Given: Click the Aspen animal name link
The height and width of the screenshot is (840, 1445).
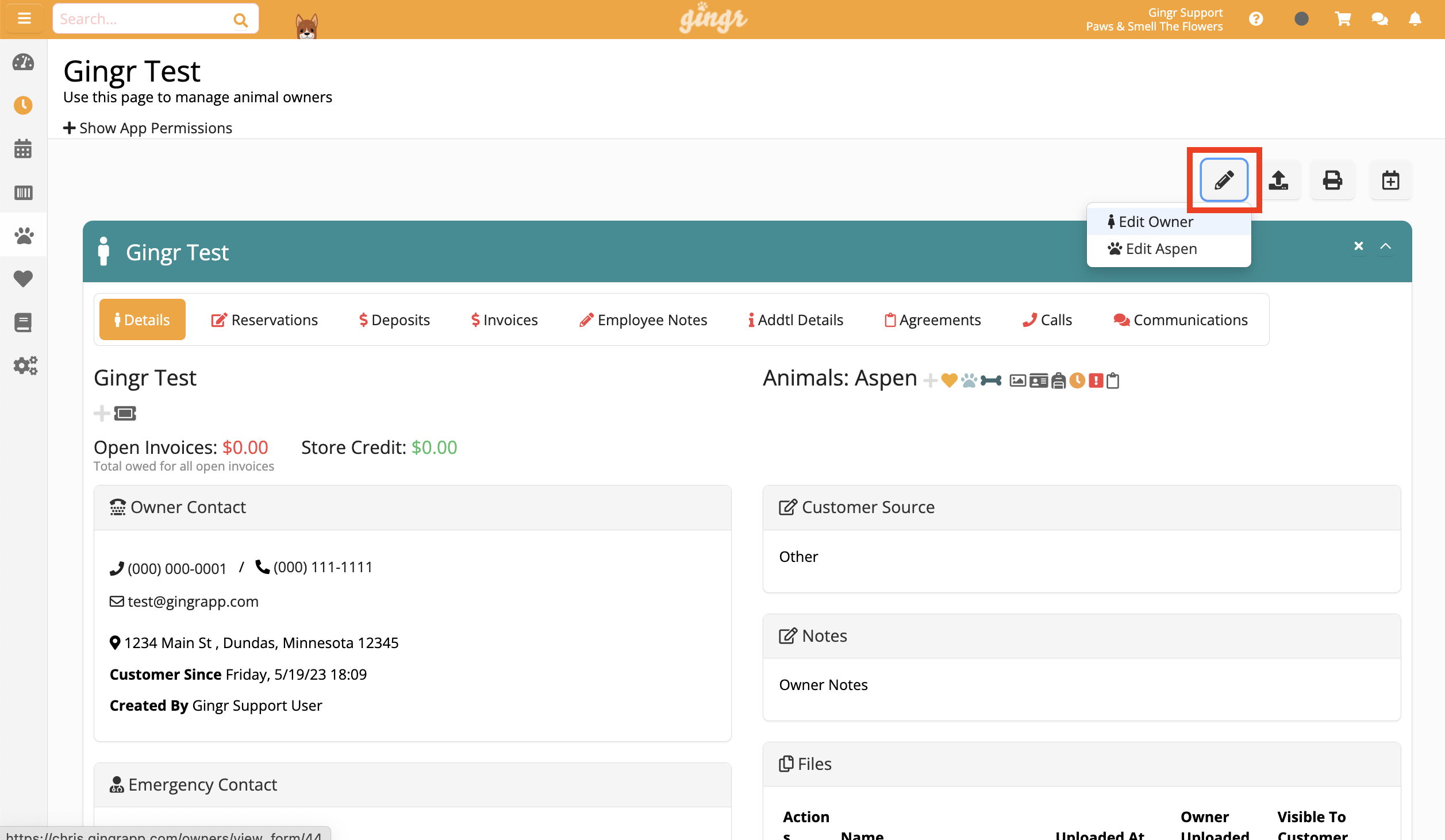Looking at the screenshot, I should point(886,377).
